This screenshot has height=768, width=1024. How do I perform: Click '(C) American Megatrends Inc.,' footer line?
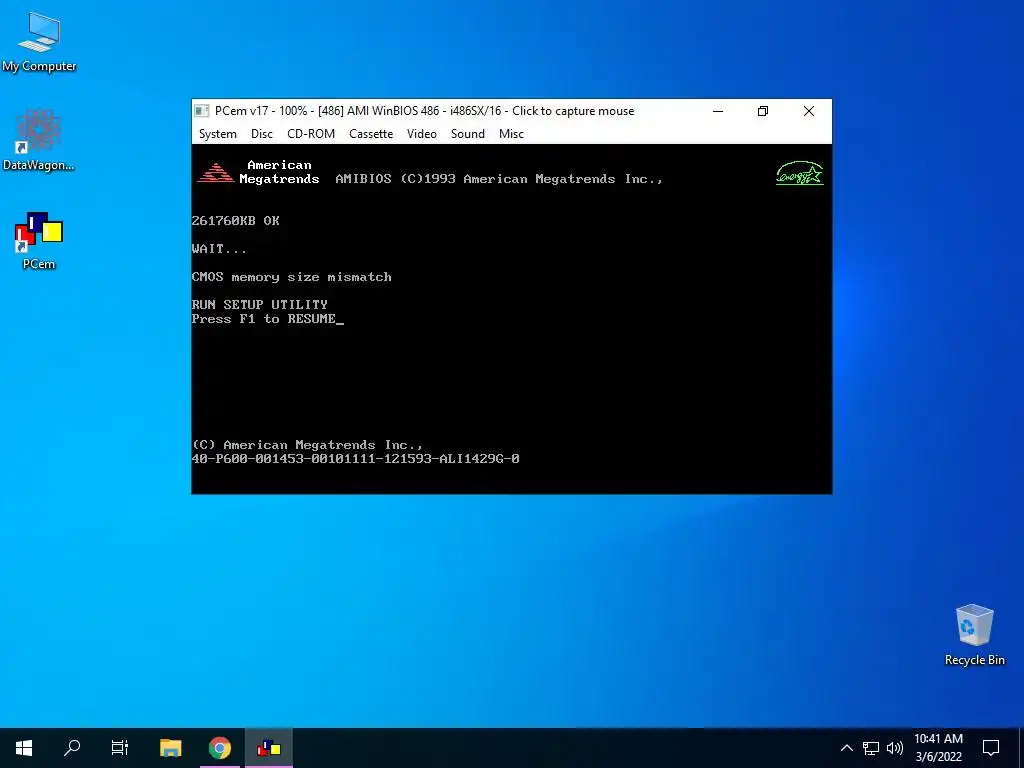click(x=307, y=445)
